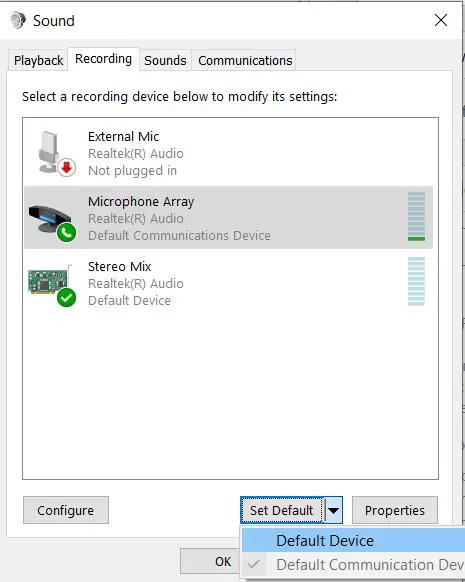Click the Microphone Array device icon
The width and height of the screenshot is (465, 582).
point(50,219)
